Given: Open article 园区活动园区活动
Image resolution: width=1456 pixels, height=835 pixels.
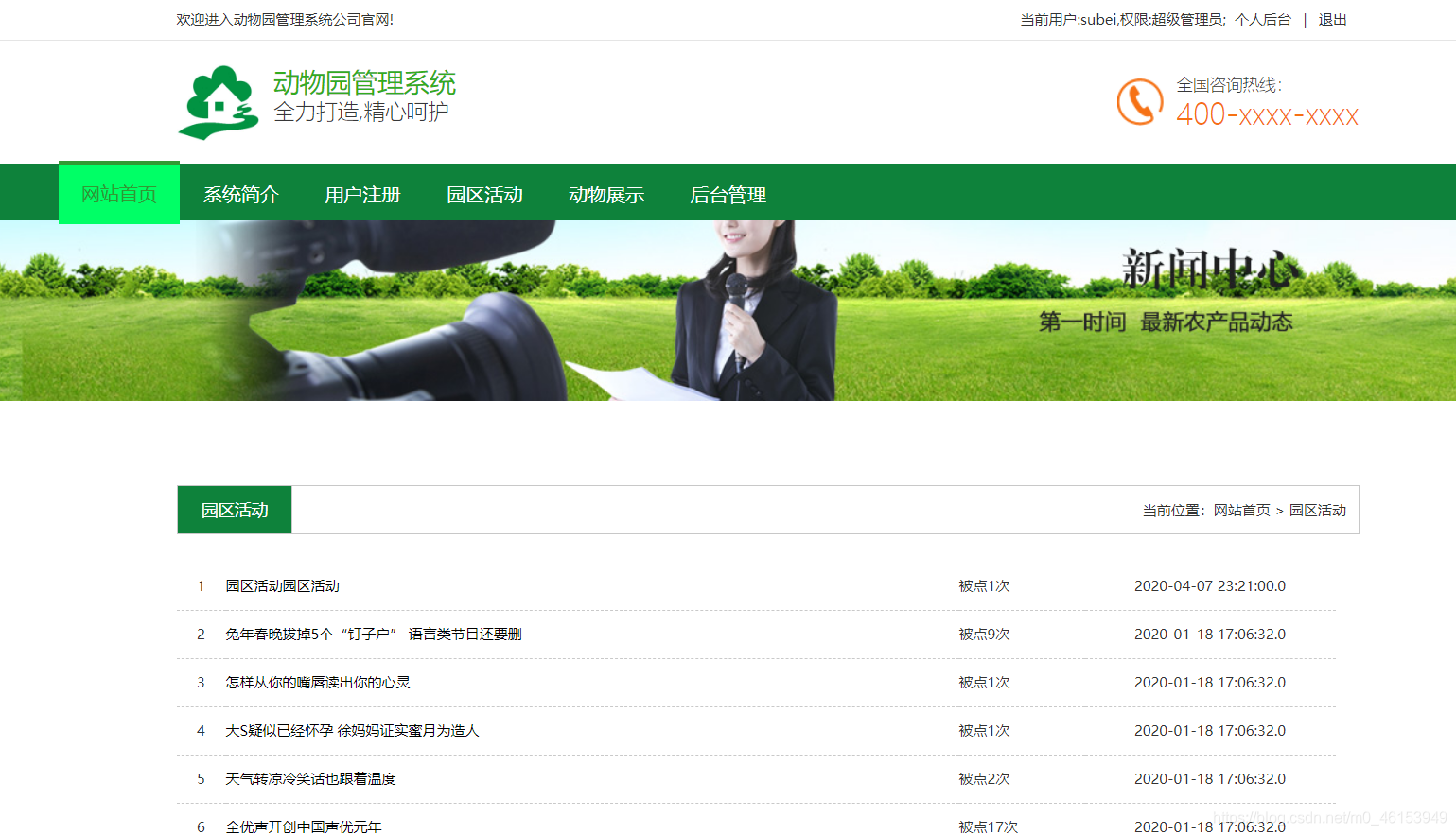Looking at the screenshot, I should 284,585.
